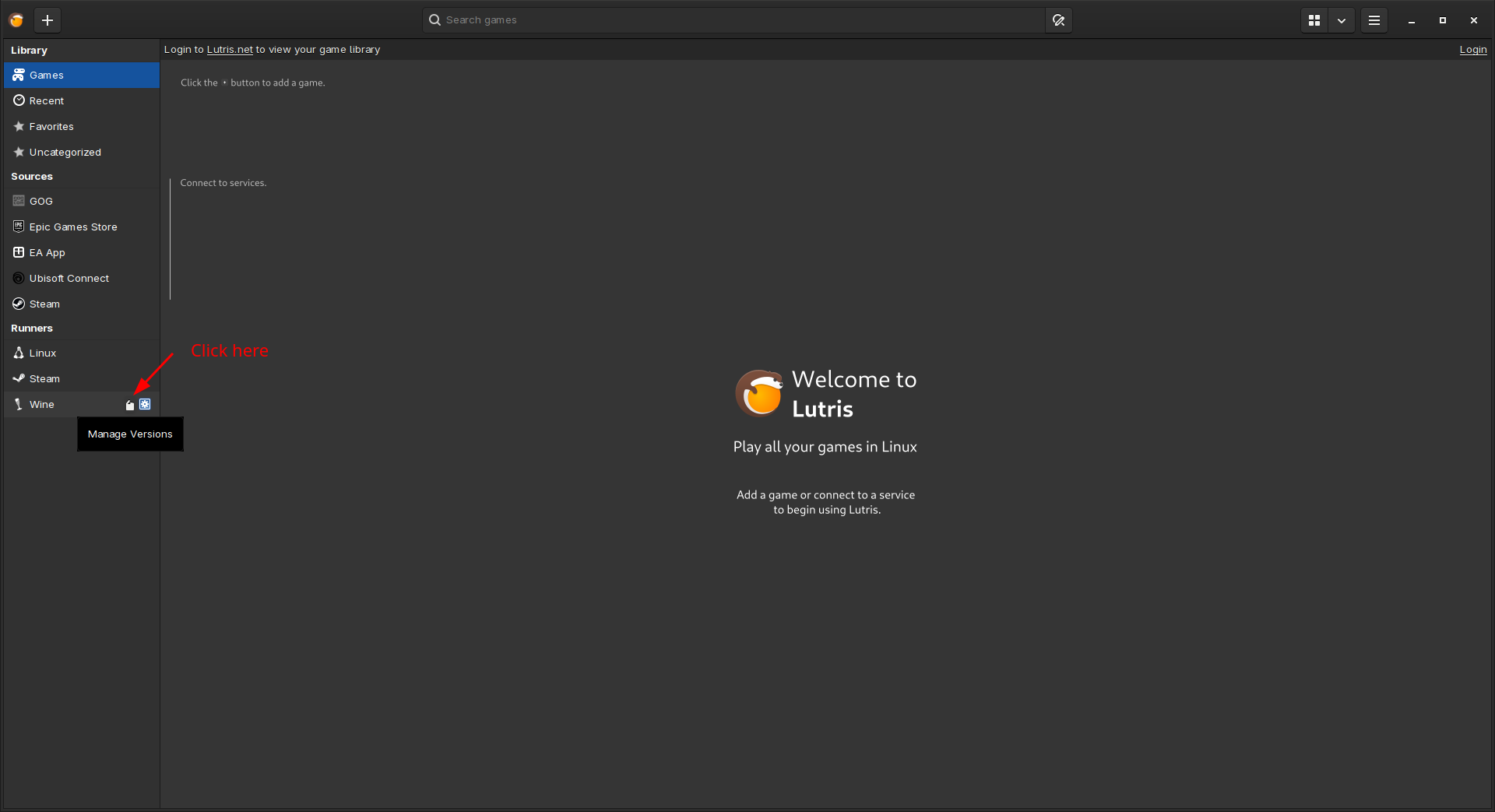The image size is (1495, 812).
Task: Switch to grid view layout
Action: [x=1314, y=20]
